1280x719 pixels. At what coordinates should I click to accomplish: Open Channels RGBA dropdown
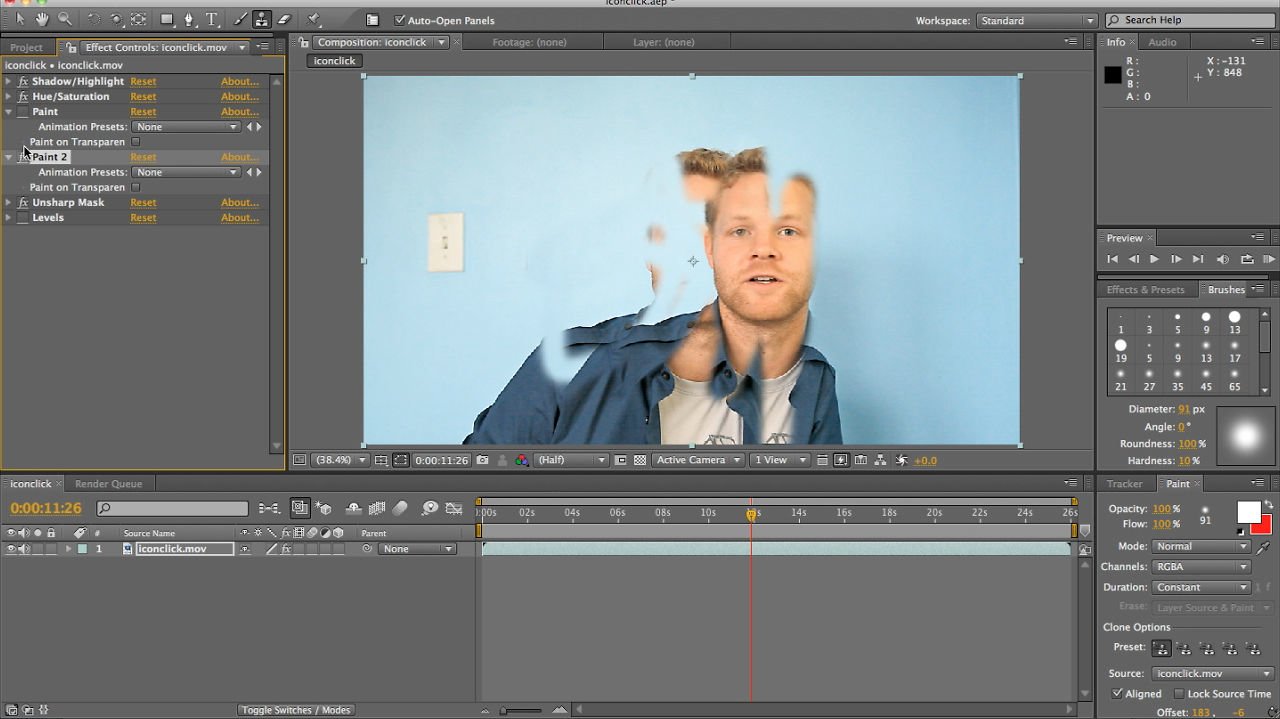(x=1201, y=567)
